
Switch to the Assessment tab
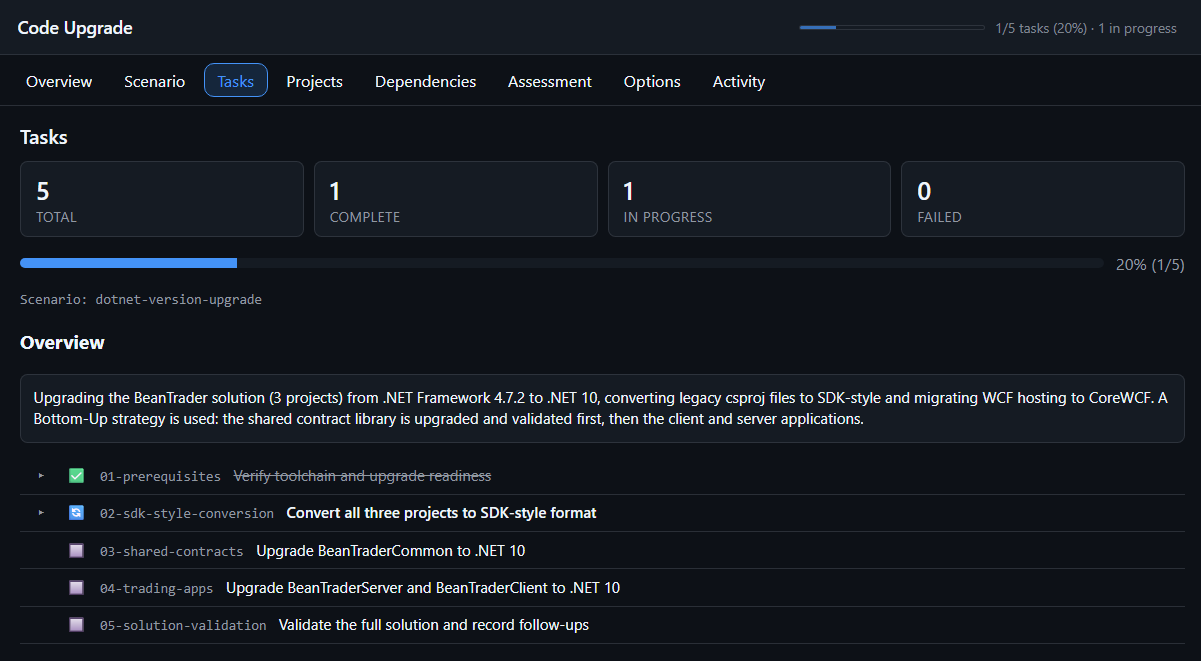pos(550,81)
